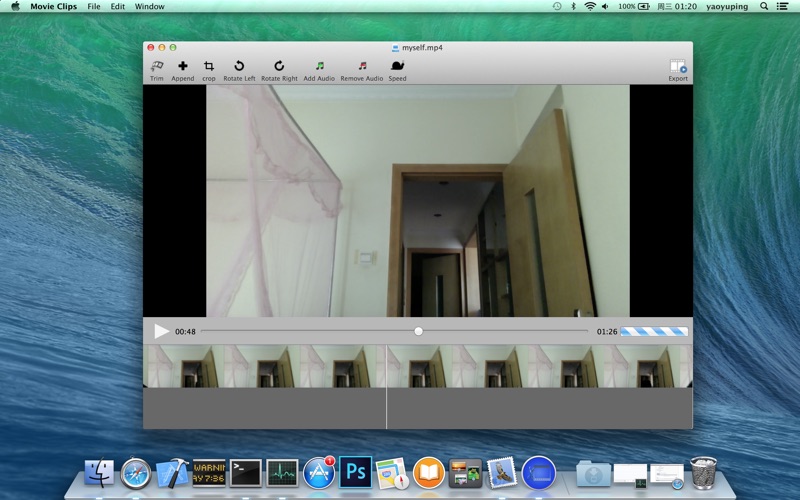Open Activity Monitor from the Dock
800x500 pixels.
pos(282,473)
